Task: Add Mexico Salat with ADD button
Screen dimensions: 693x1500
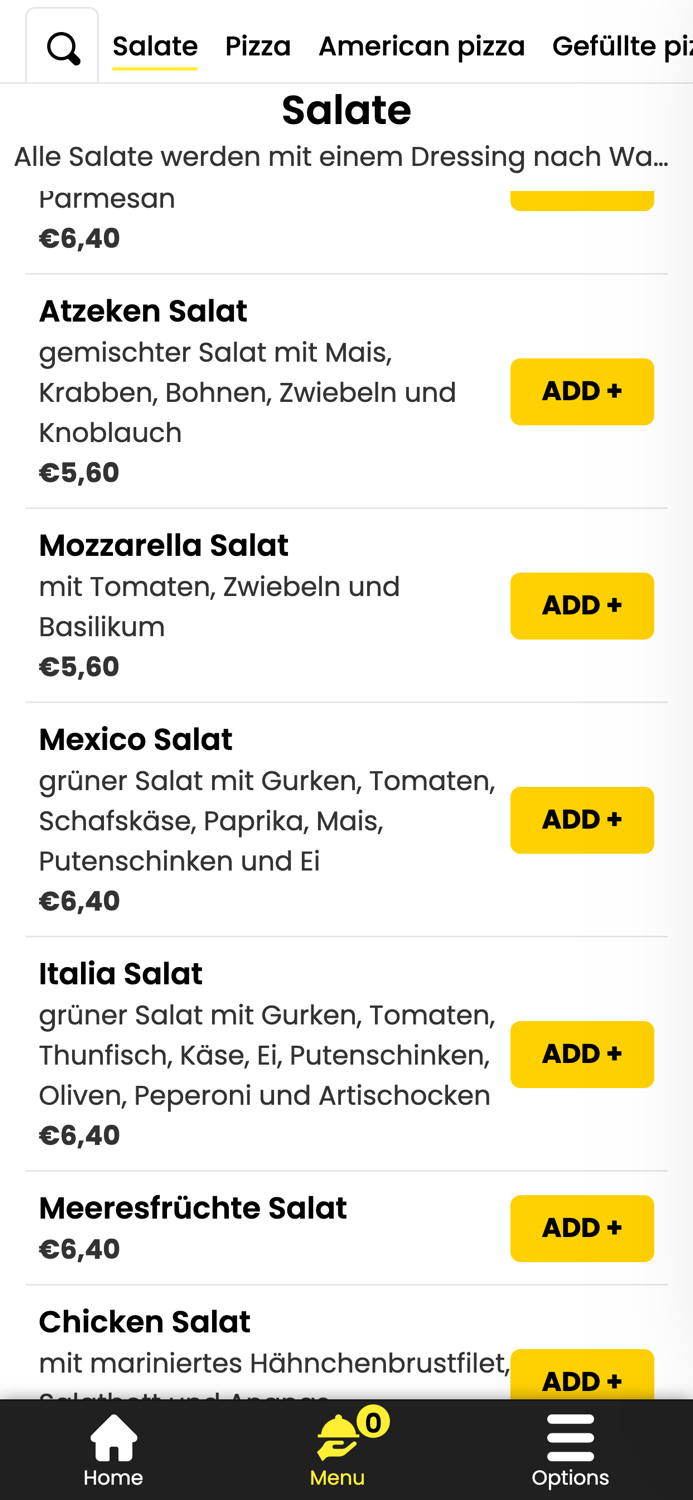Action: (x=582, y=820)
